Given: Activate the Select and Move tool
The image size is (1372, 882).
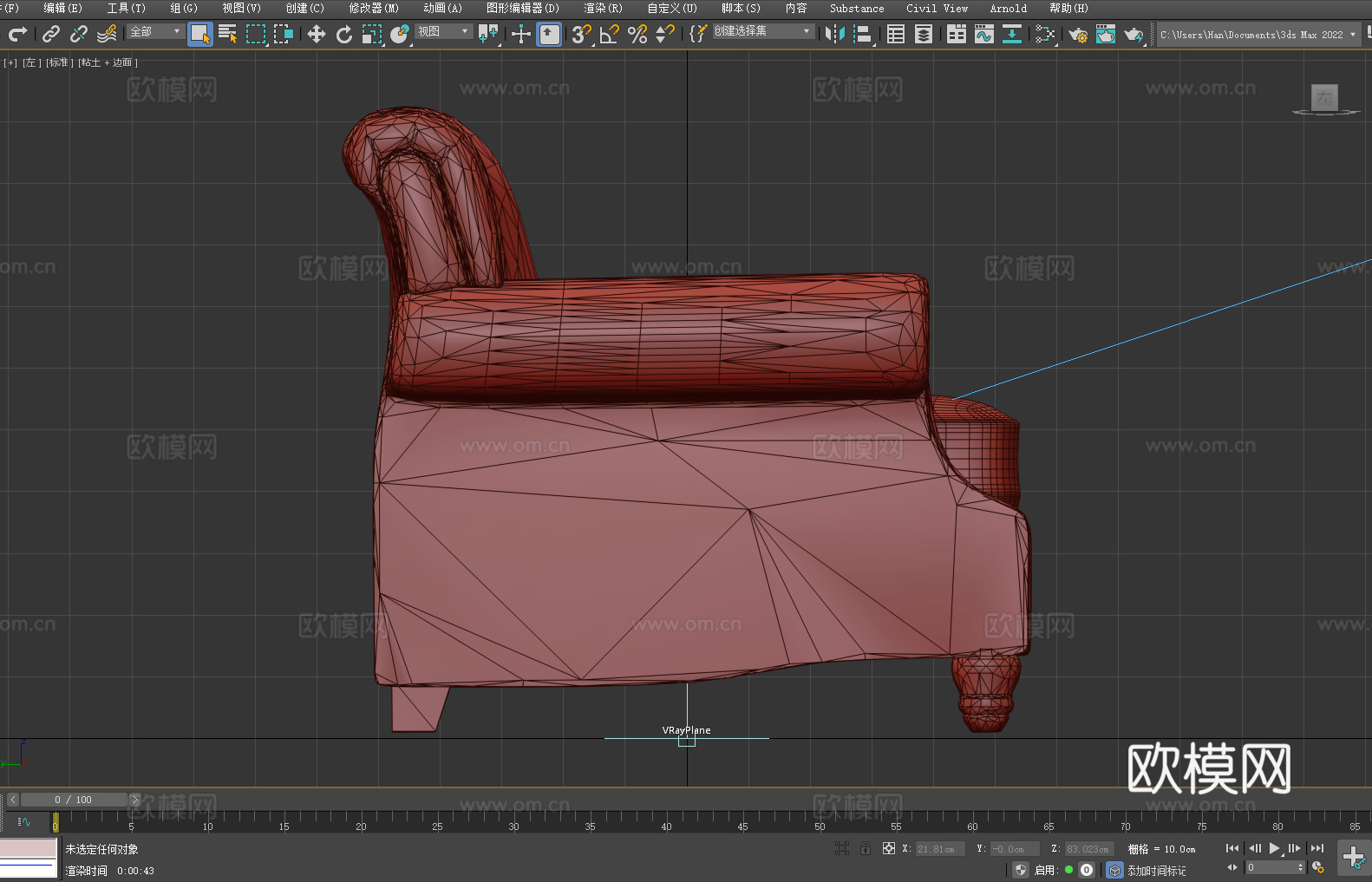Looking at the screenshot, I should [317, 34].
